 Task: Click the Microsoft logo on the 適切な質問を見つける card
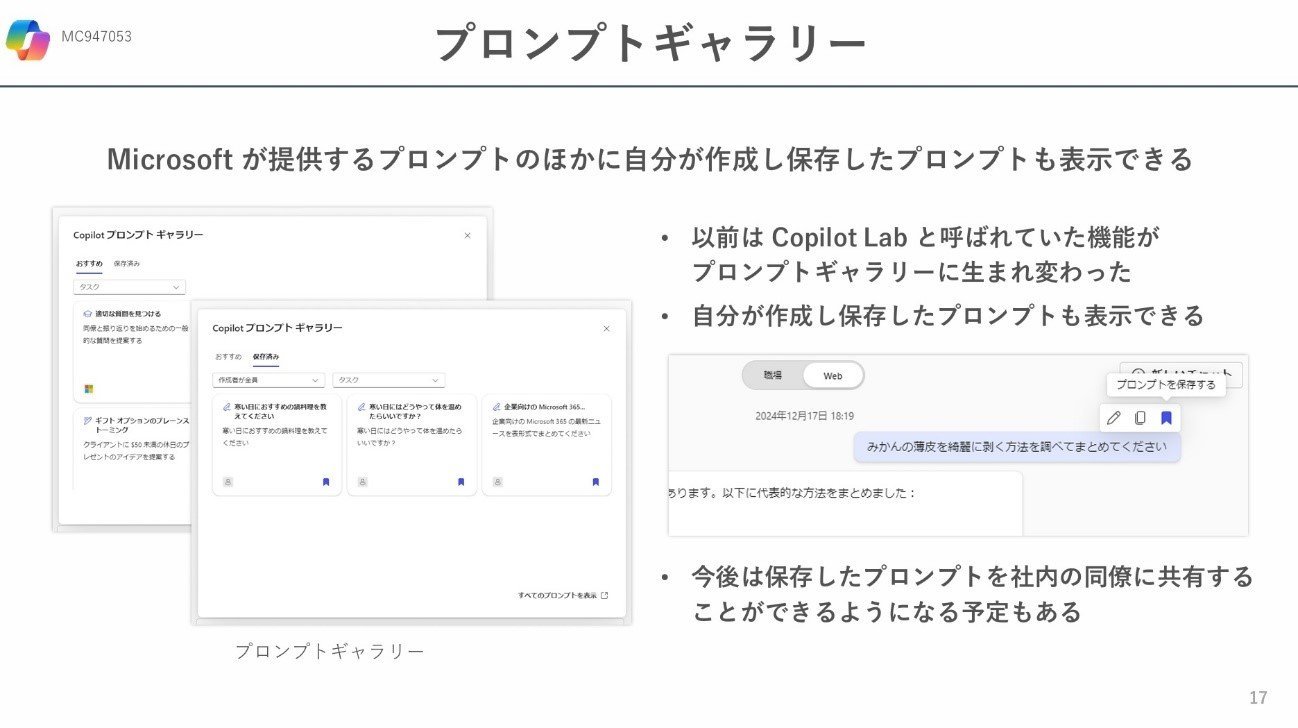pos(88,388)
